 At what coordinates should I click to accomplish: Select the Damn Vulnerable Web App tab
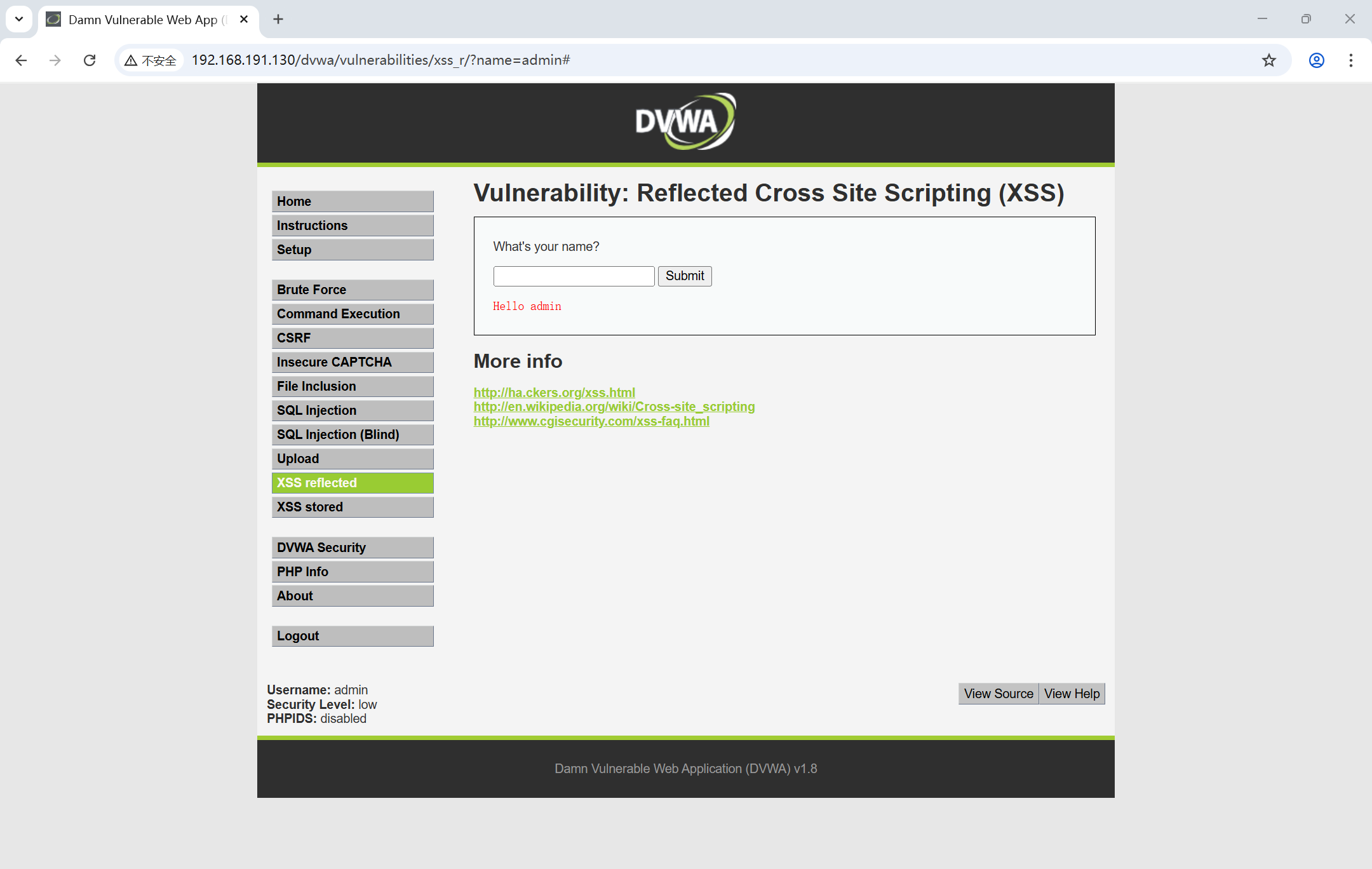(149, 20)
